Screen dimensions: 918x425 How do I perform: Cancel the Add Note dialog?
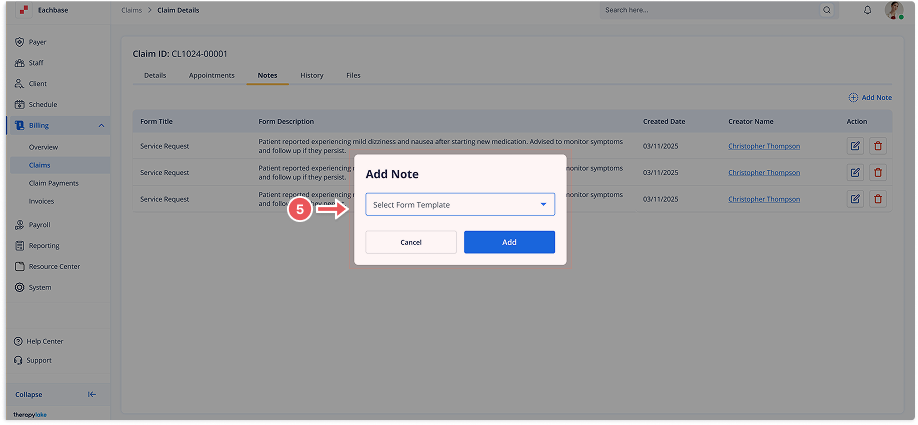(411, 242)
